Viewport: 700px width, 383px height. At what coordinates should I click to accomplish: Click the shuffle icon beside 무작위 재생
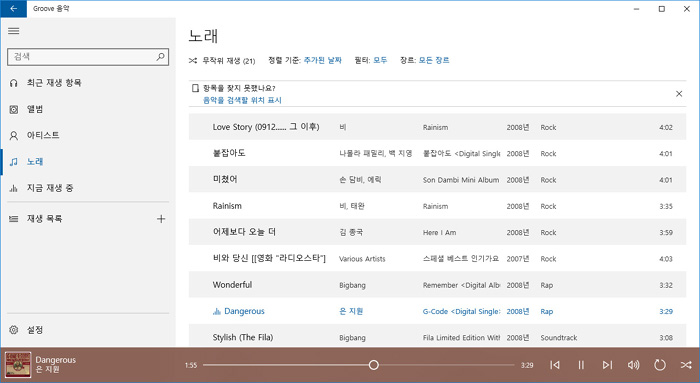point(193,60)
